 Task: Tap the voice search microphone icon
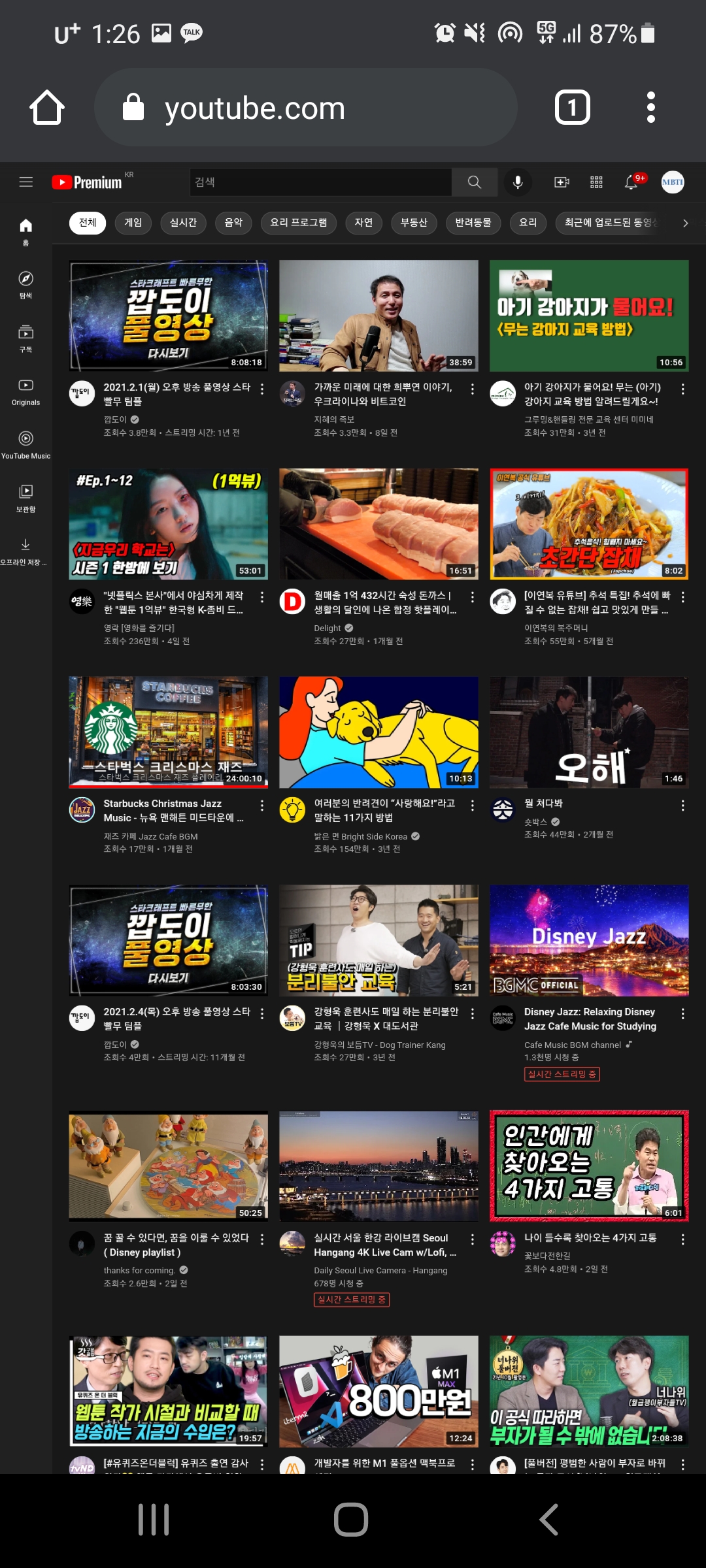518,182
